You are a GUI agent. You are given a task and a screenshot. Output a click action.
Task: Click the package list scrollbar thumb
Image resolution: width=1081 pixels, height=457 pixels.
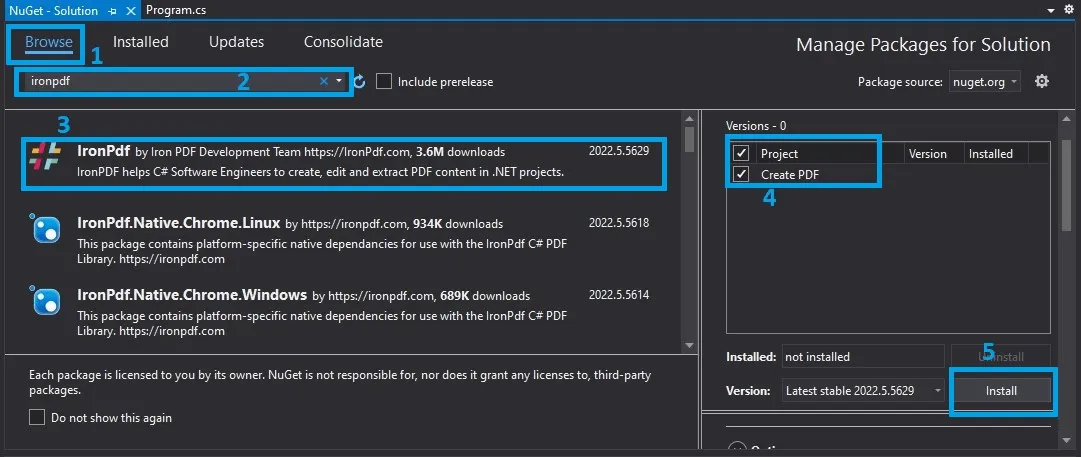688,139
